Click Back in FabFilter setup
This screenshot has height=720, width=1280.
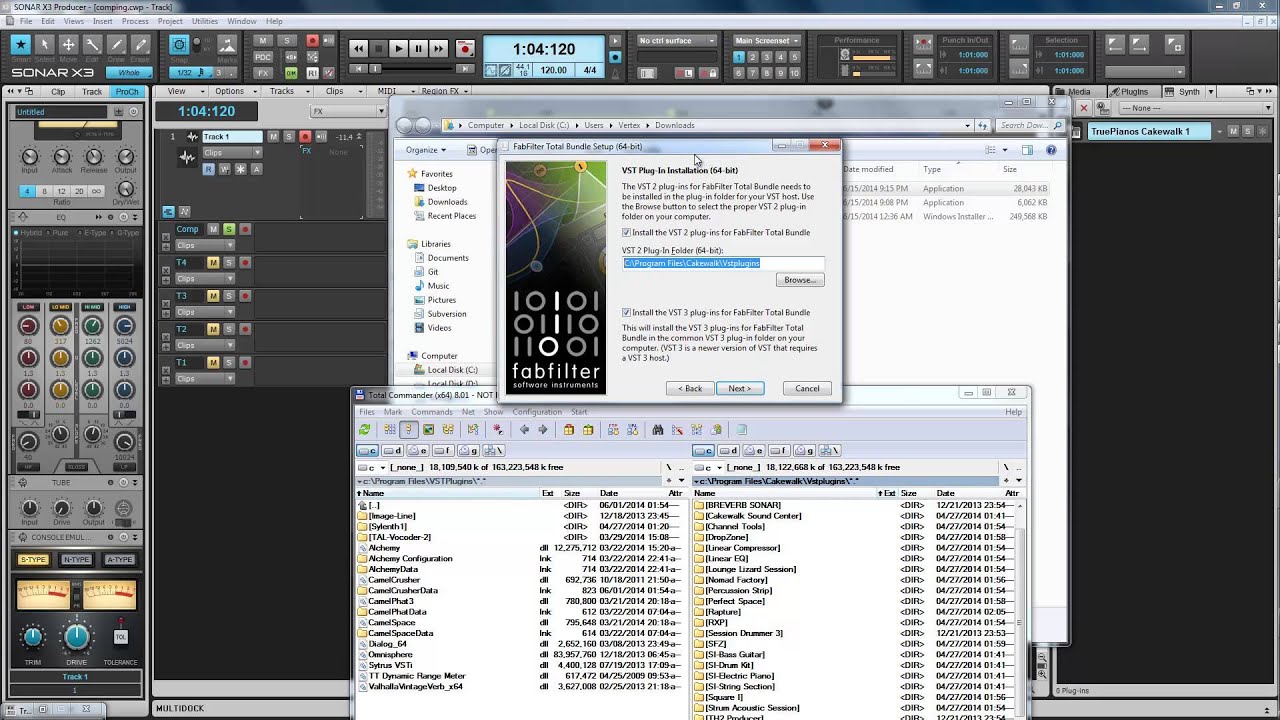point(690,388)
